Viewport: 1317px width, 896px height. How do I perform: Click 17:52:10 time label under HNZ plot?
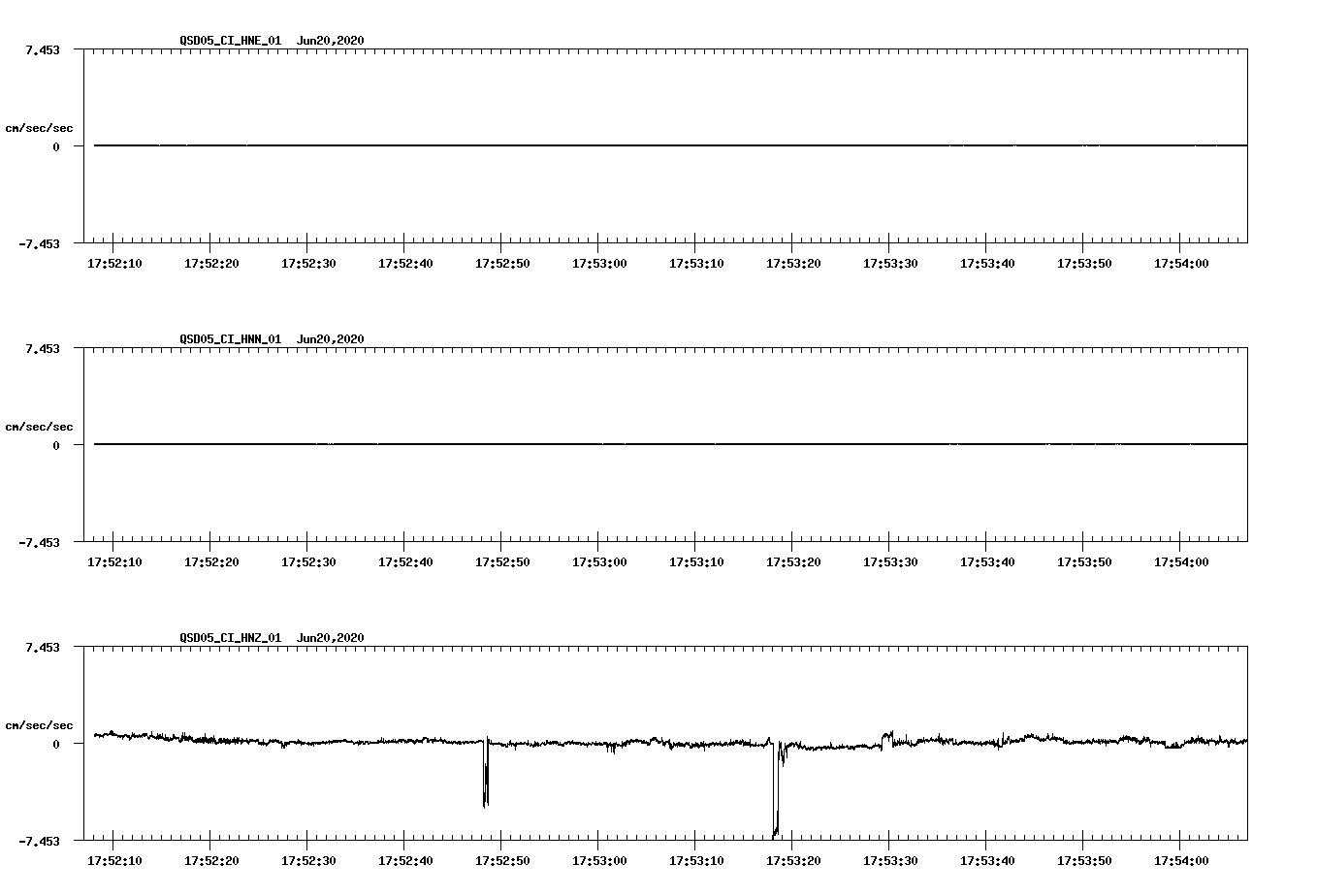tap(114, 860)
